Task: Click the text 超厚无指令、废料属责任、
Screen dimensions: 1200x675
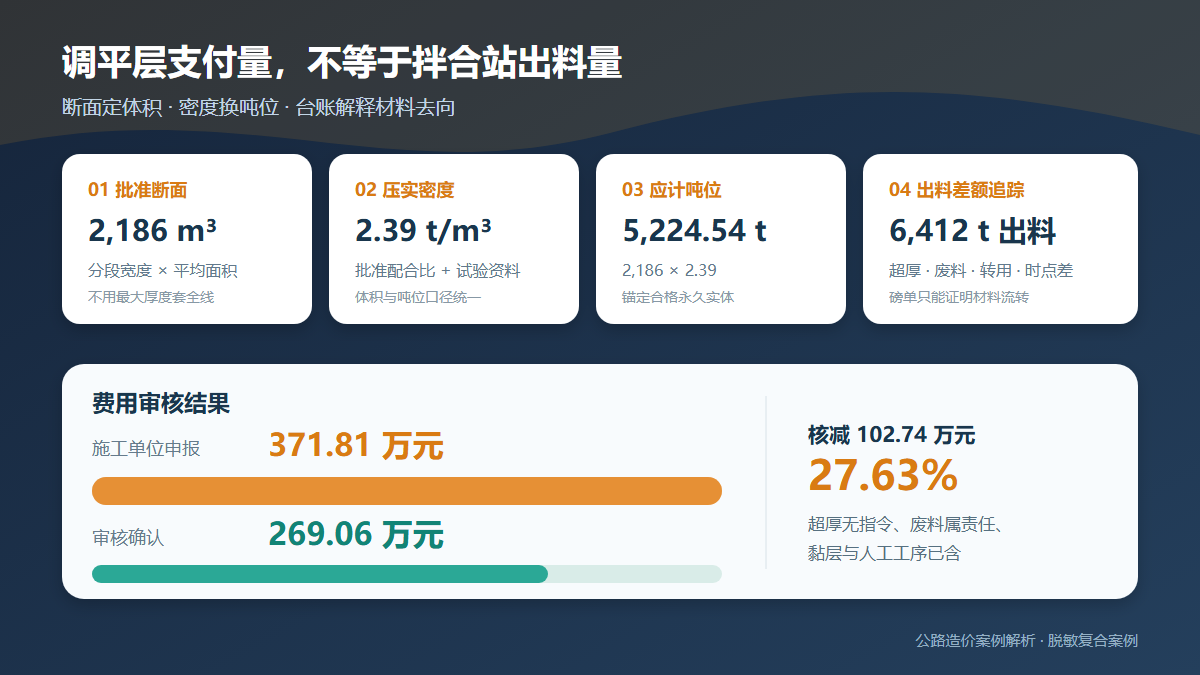Action: 905,524
